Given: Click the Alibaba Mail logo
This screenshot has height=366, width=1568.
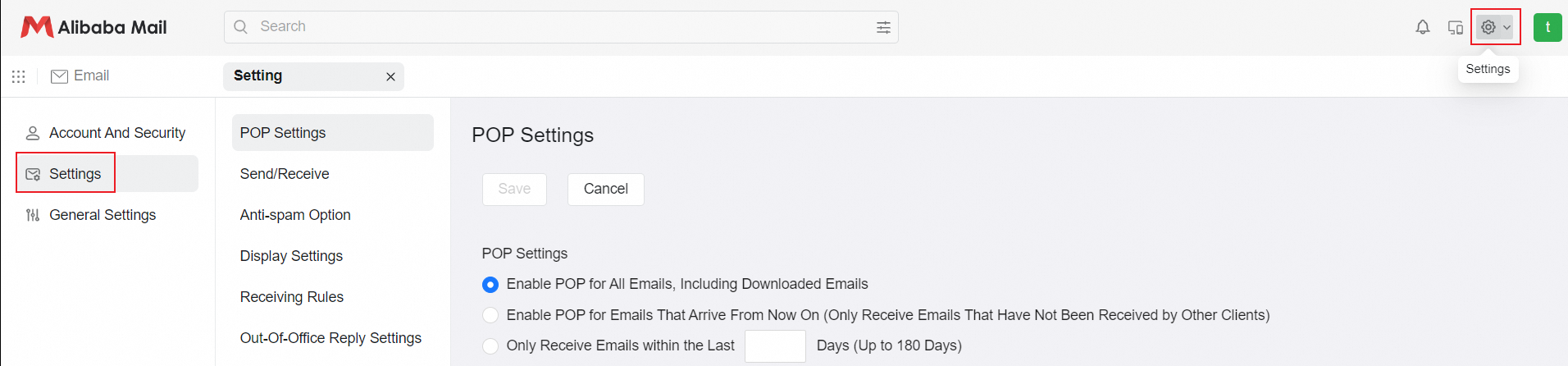Looking at the screenshot, I should 93,27.
